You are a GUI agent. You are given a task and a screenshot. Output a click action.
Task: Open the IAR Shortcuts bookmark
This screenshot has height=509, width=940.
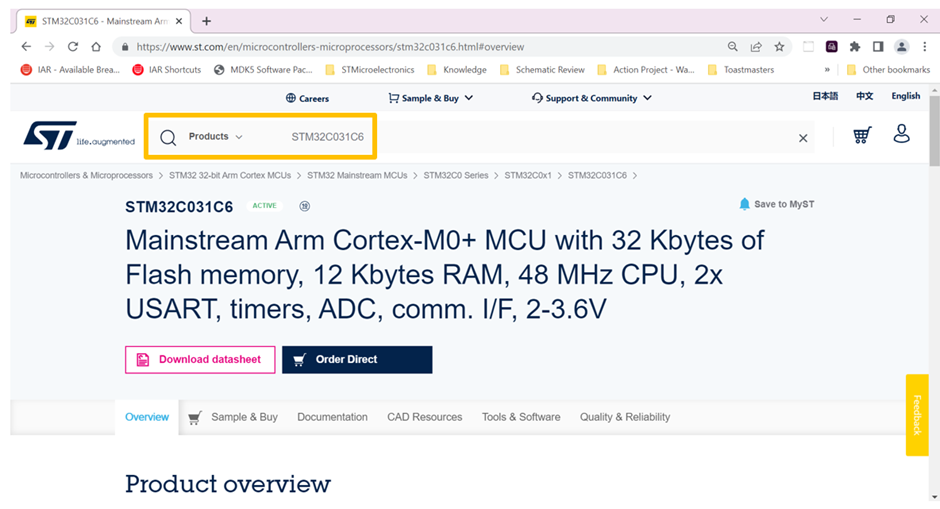tap(167, 70)
